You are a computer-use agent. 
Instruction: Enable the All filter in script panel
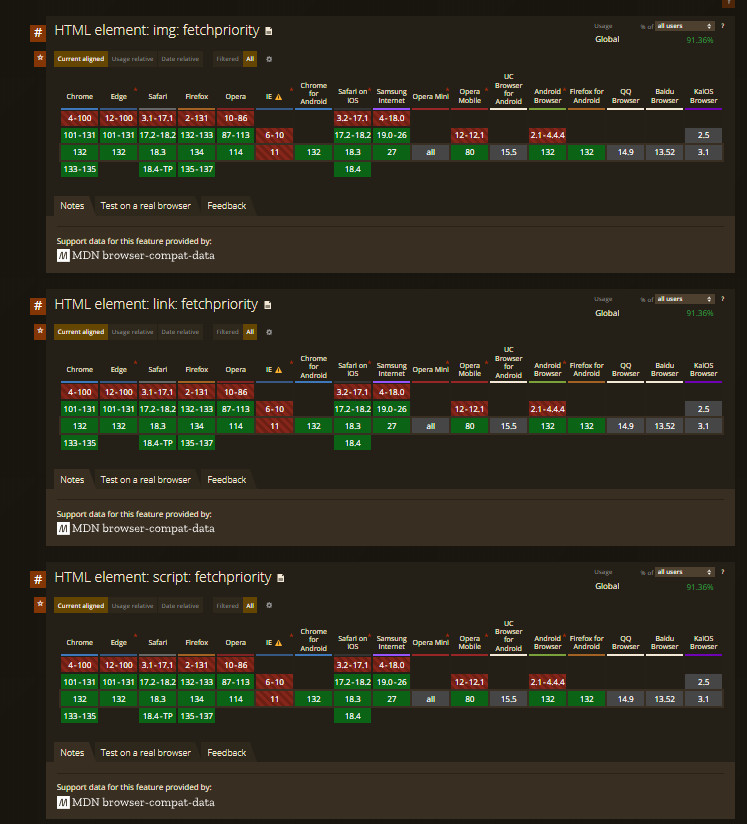[250, 605]
